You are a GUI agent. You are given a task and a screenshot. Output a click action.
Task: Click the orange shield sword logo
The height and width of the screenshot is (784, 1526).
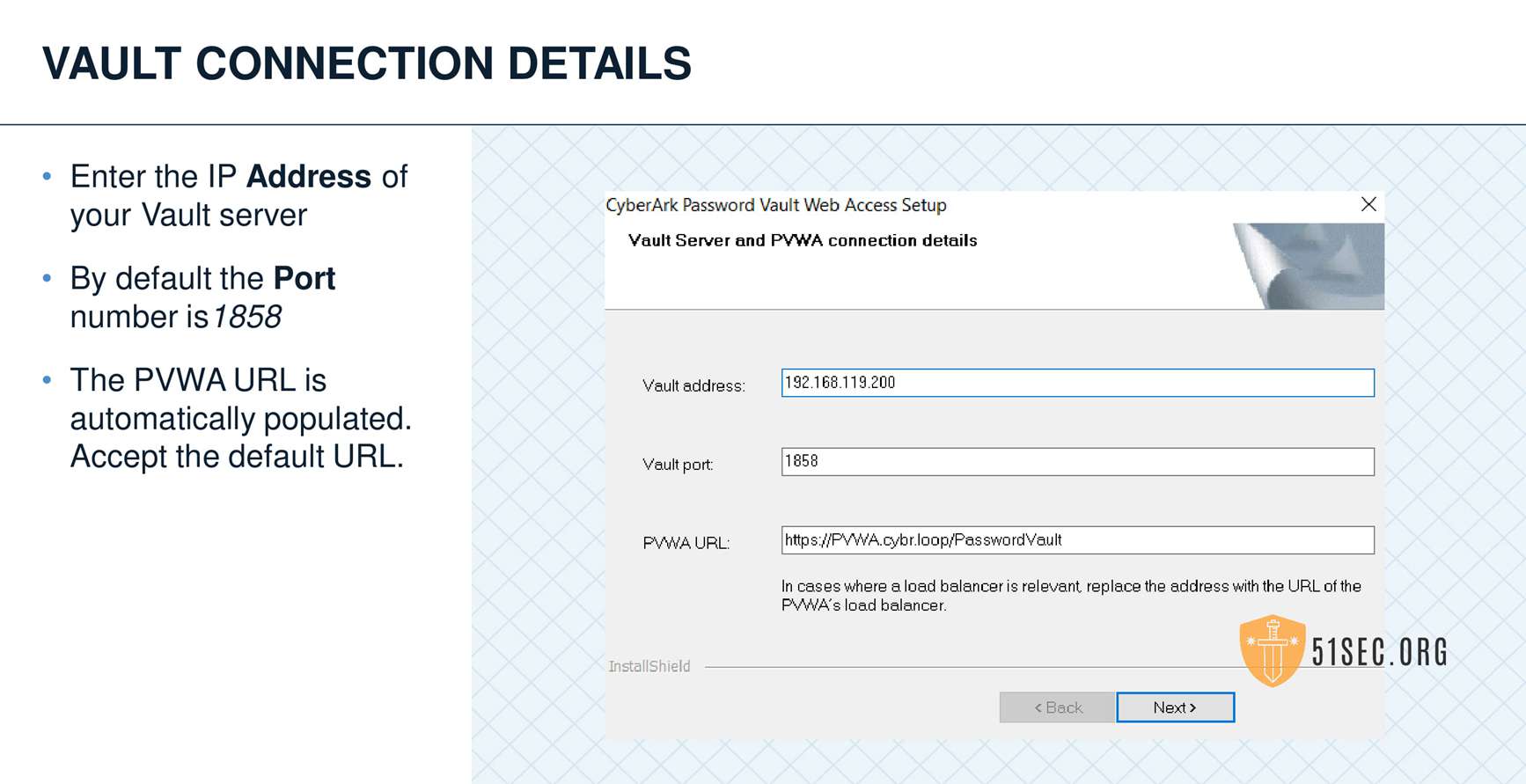coord(1272,651)
